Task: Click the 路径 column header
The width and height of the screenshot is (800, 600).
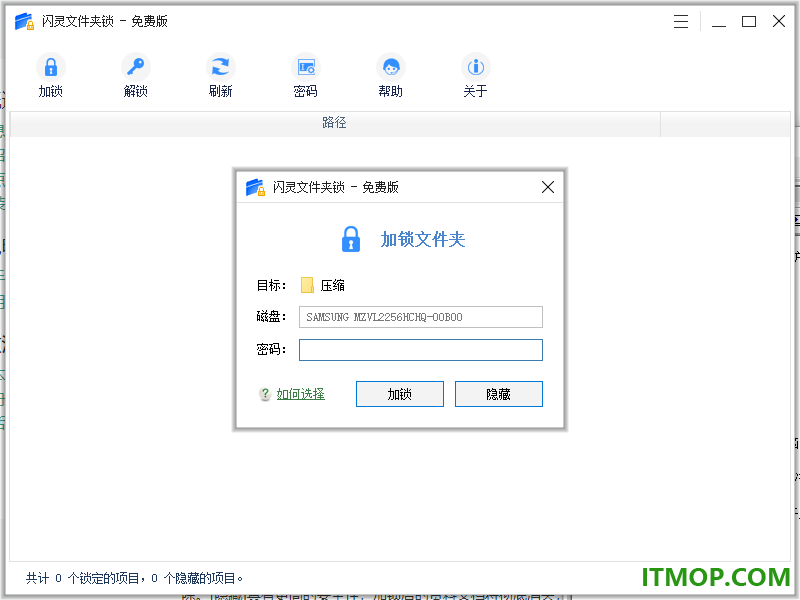Action: click(x=335, y=123)
